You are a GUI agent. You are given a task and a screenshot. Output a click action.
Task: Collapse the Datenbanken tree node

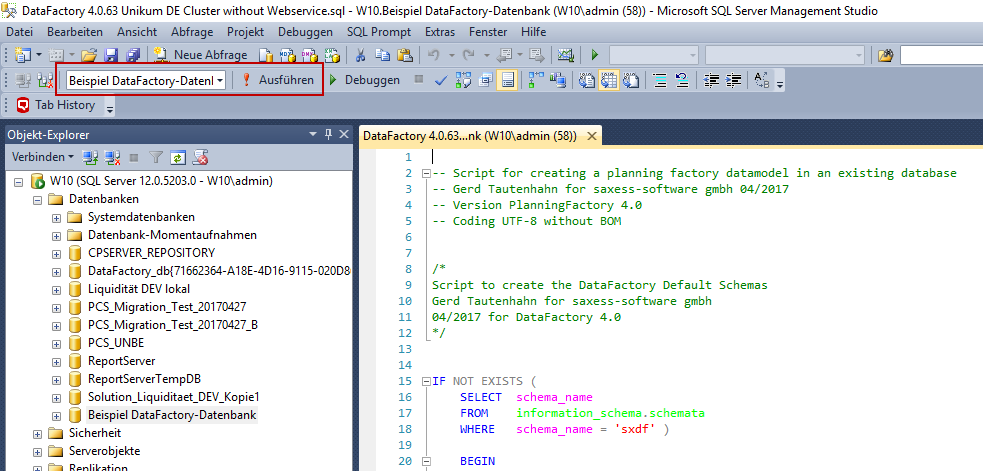pyautogui.click(x=38, y=199)
